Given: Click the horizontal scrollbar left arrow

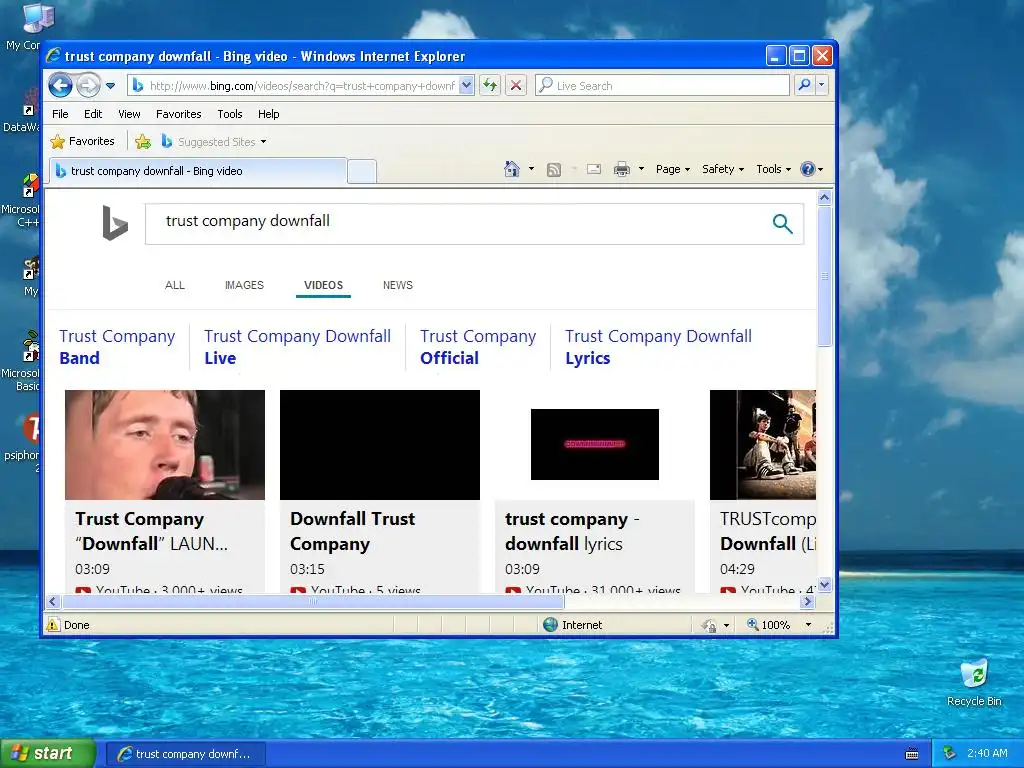Looking at the screenshot, I should [53, 601].
